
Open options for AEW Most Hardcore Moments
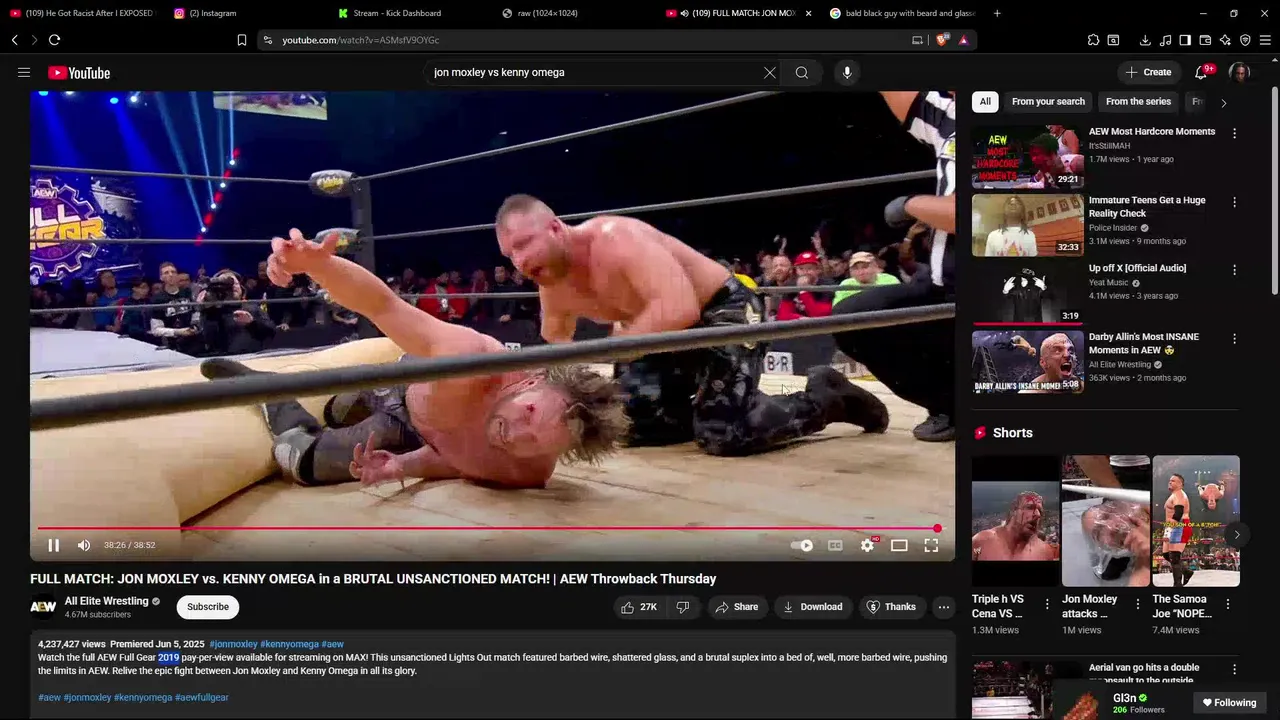1234,133
